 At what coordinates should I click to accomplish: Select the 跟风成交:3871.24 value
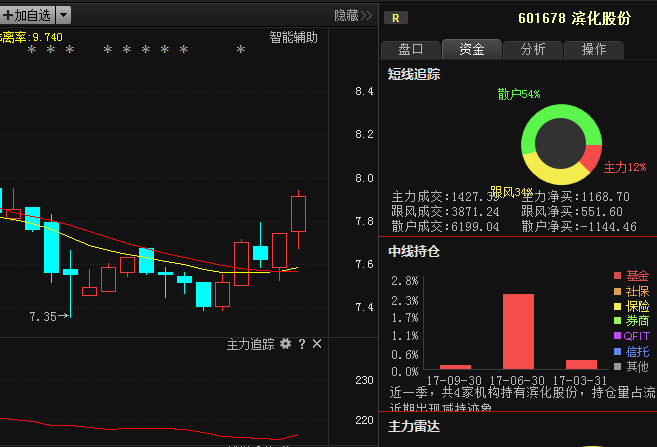click(445, 212)
